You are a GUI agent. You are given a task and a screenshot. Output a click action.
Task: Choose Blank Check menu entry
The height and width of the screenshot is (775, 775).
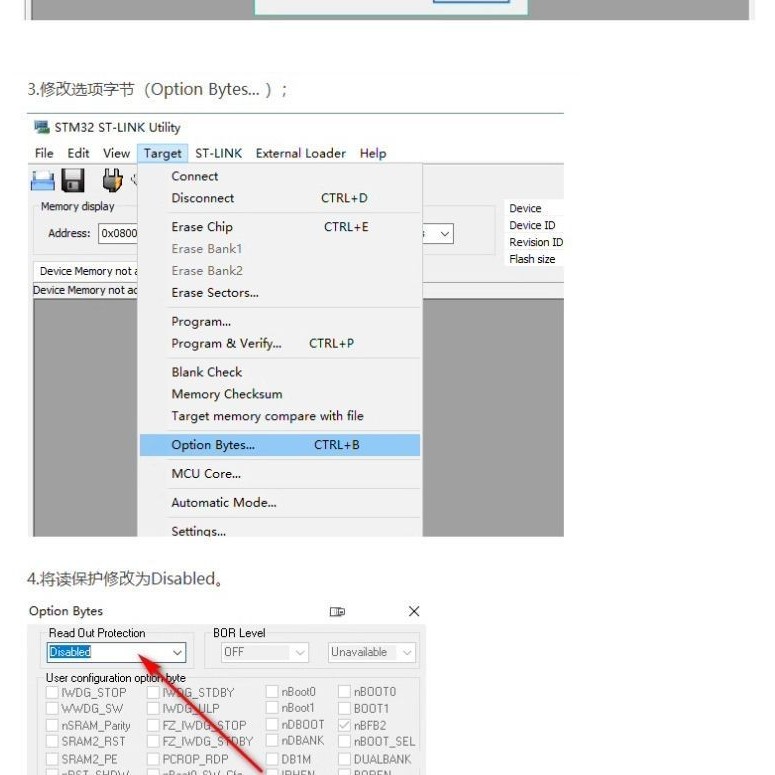pyautogui.click(x=280, y=372)
